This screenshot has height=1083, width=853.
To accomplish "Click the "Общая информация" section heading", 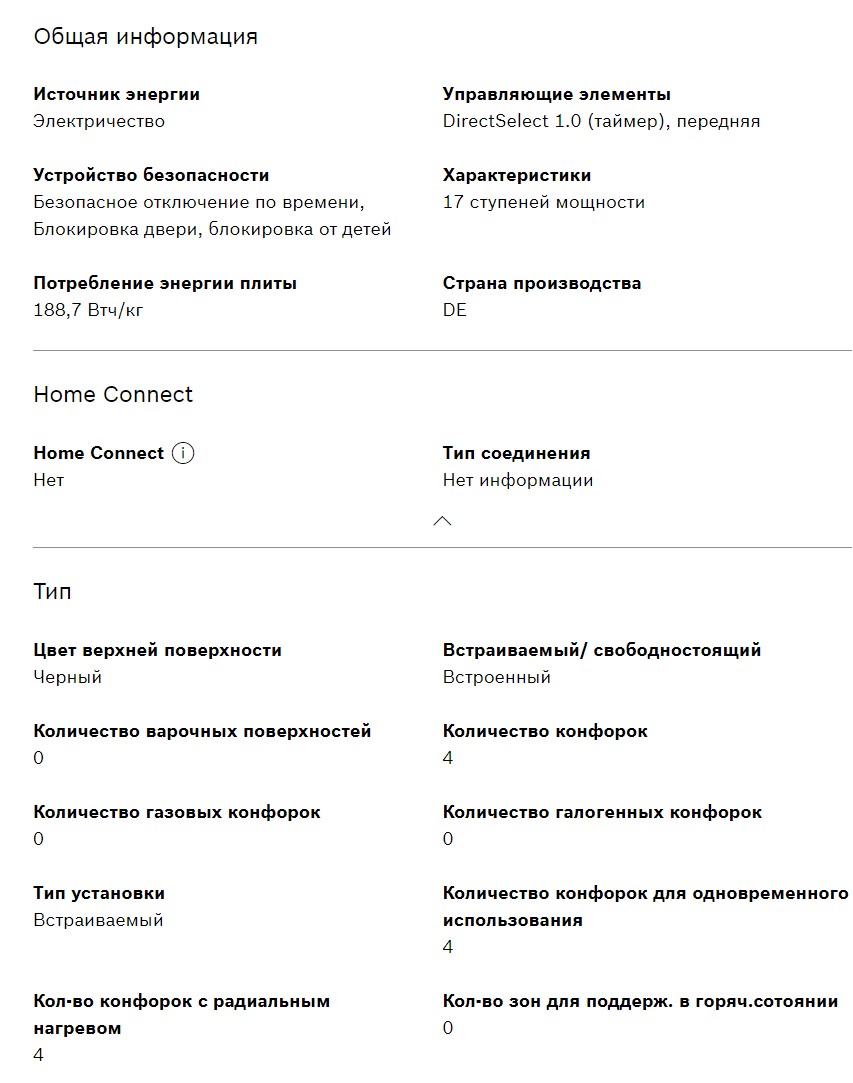I will point(145,37).
